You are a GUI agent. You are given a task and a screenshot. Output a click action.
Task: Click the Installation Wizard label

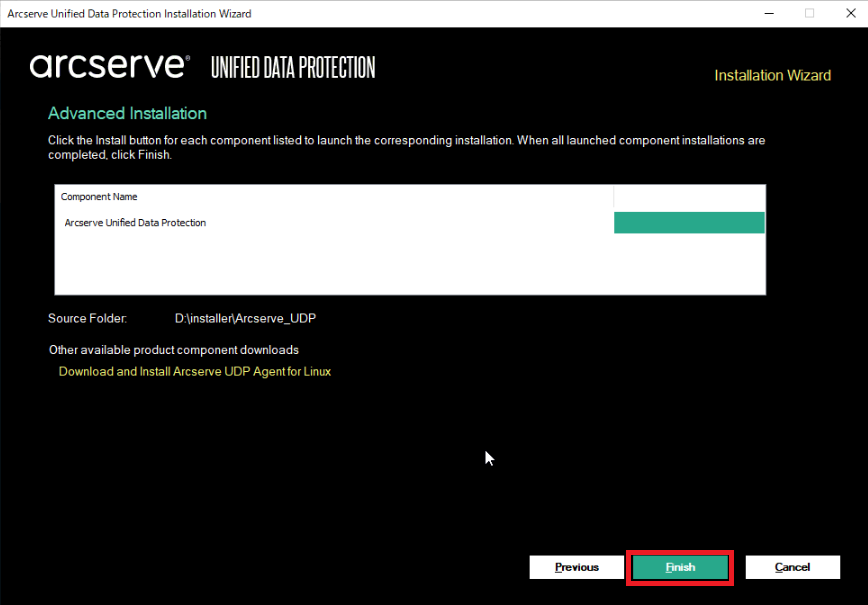pos(772,75)
